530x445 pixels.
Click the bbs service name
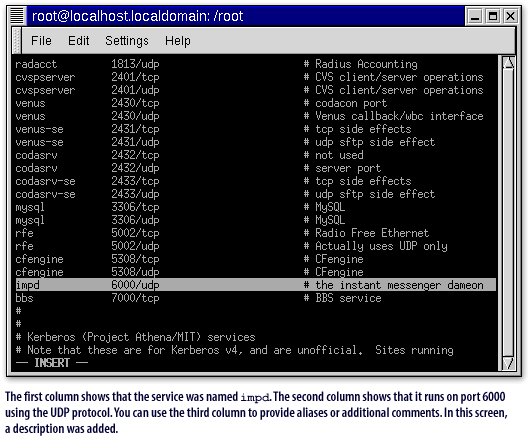tap(24, 298)
